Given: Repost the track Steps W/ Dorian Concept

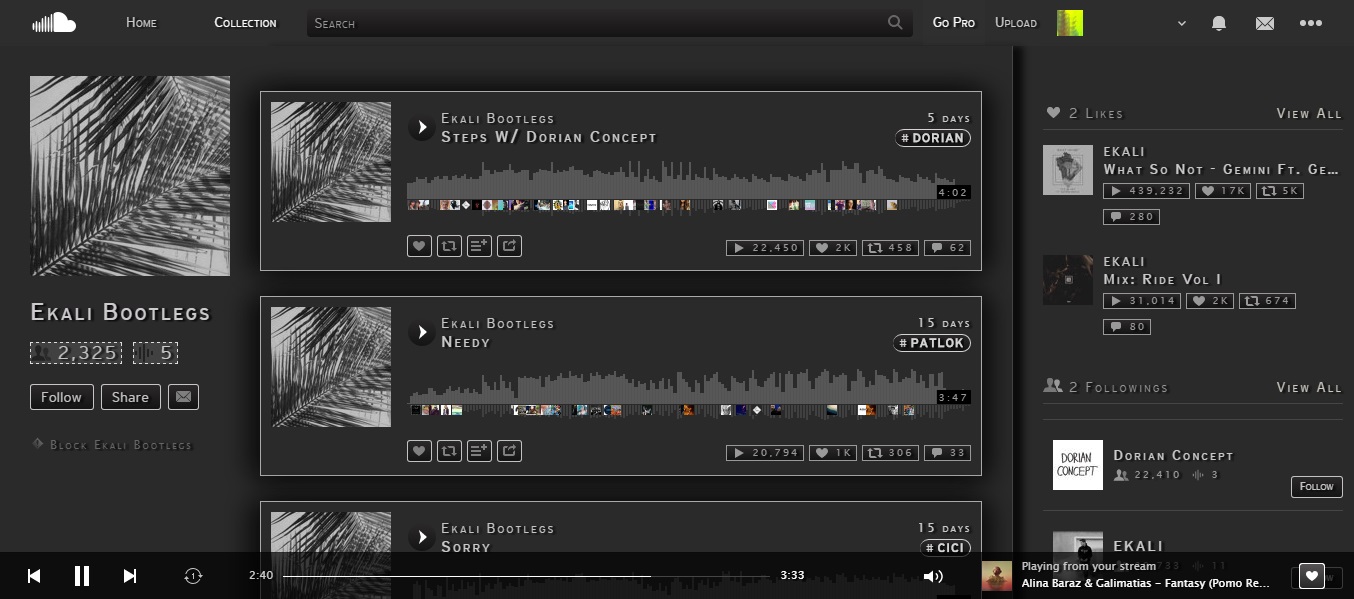Looking at the screenshot, I should pos(449,246).
